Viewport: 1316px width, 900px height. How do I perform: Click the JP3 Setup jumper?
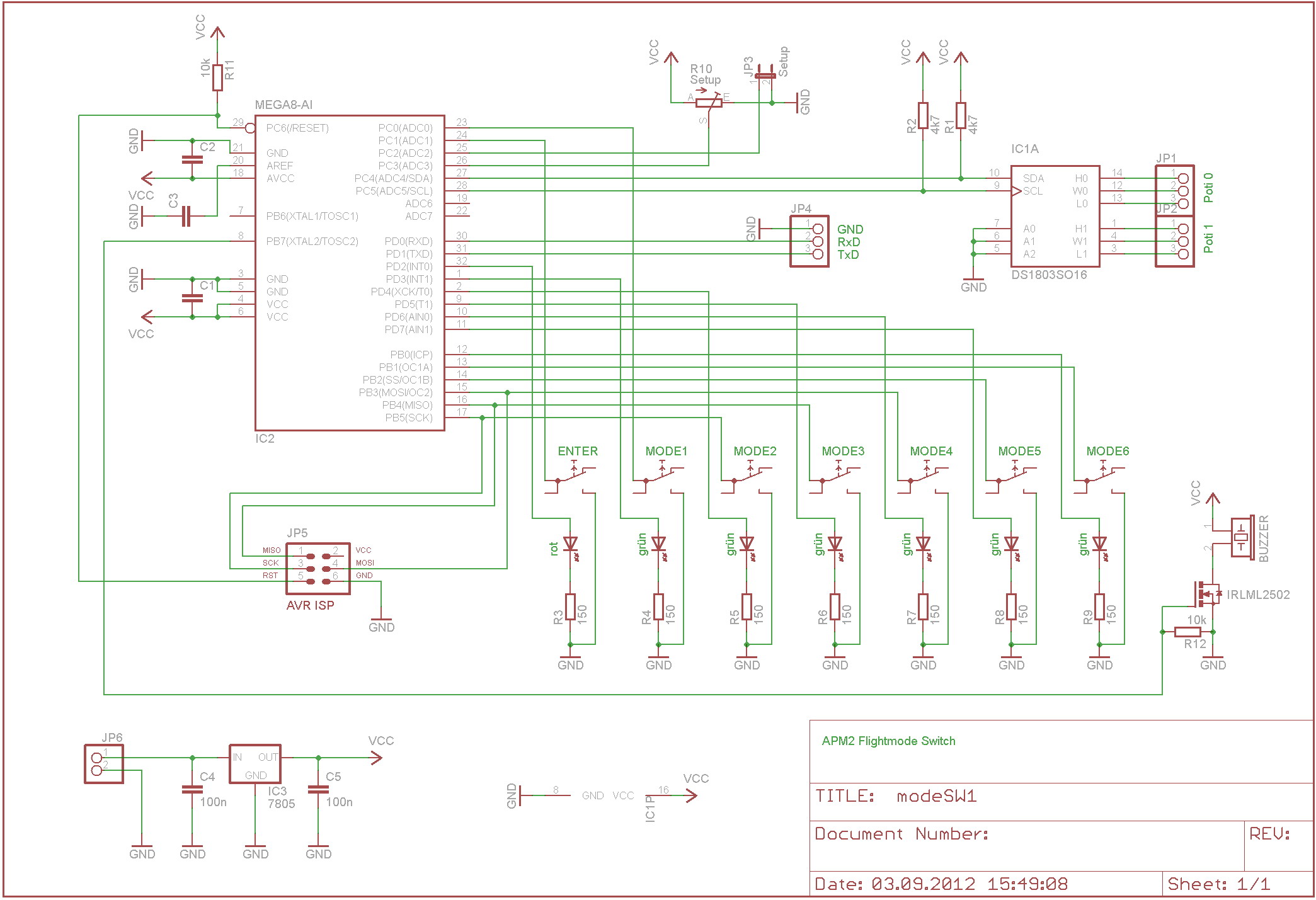point(765,76)
